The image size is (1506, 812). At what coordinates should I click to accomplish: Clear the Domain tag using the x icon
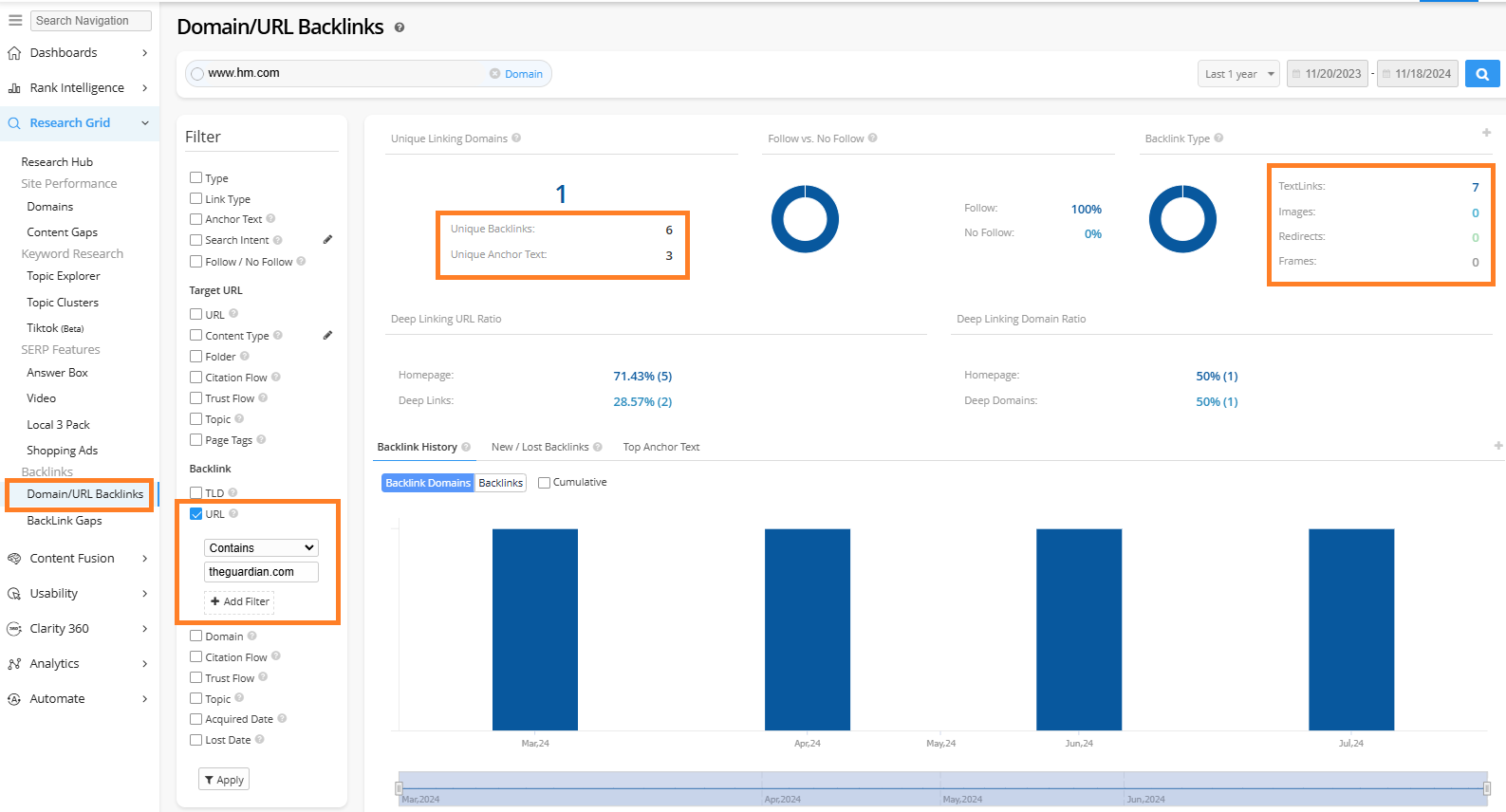[494, 74]
